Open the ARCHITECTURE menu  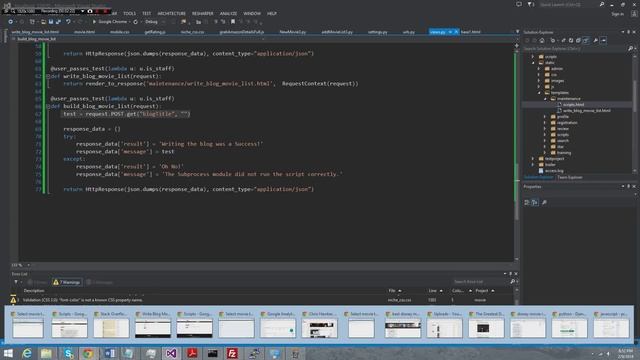(171, 13)
